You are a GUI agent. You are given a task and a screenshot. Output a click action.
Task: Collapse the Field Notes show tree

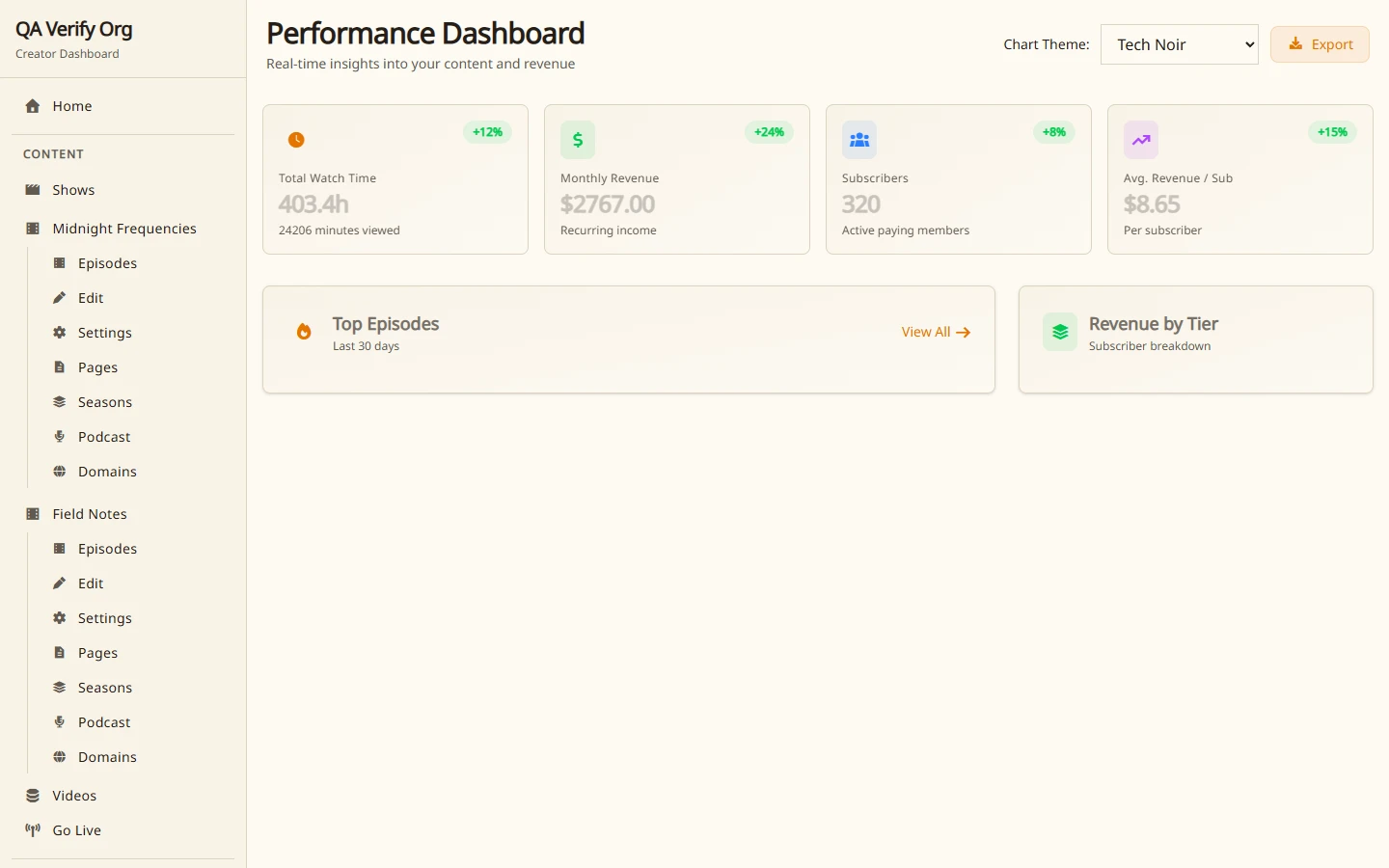click(x=123, y=514)
